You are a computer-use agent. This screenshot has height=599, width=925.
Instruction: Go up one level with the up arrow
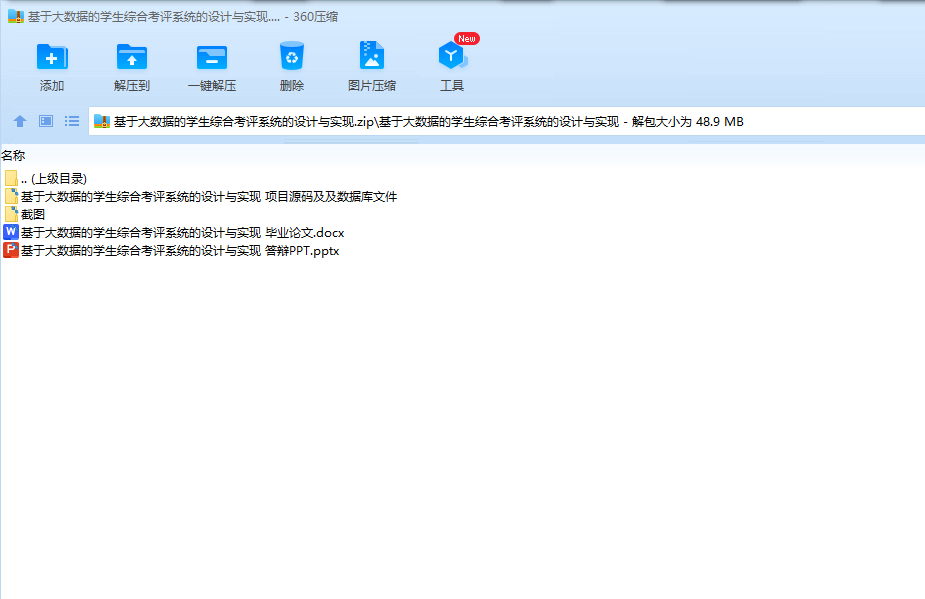pos(19,121)
